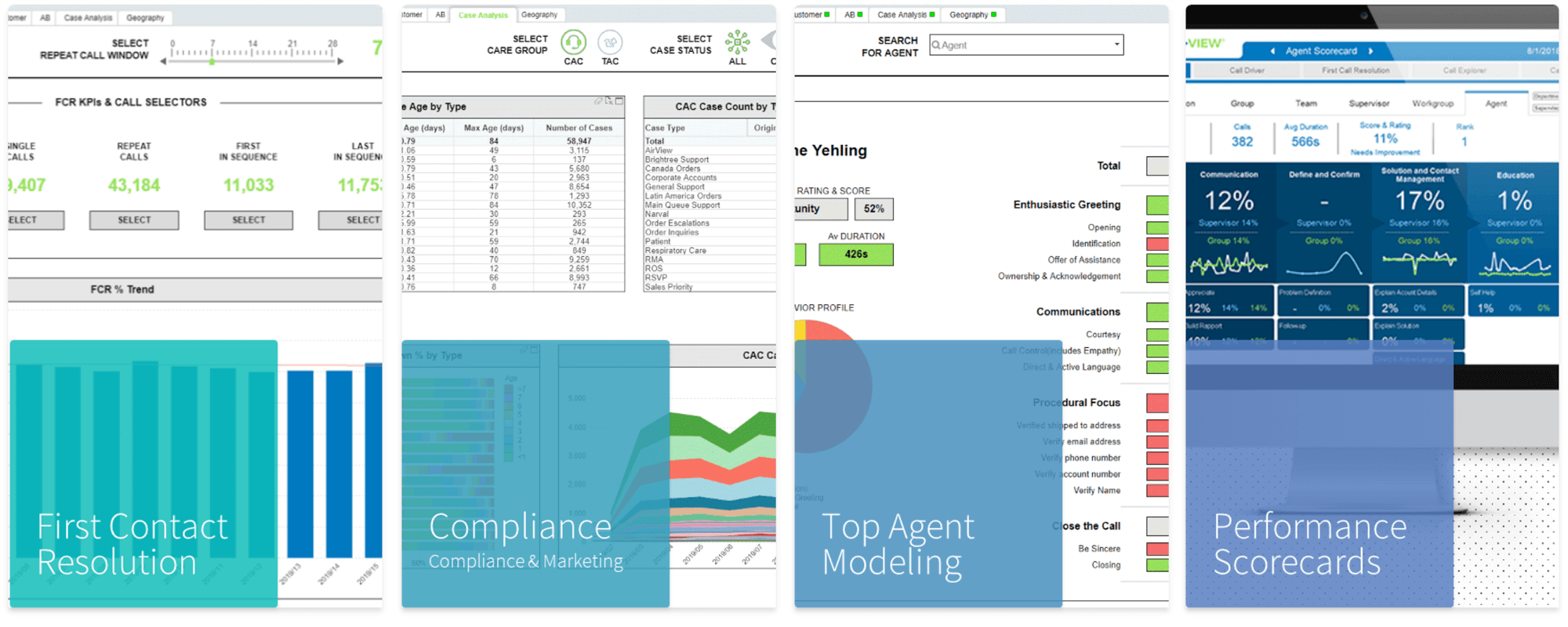Screen dimensions: 1568x627
Task: Open the First Call Resolution scorecard tab
Action: click(x=1356, y=71)
